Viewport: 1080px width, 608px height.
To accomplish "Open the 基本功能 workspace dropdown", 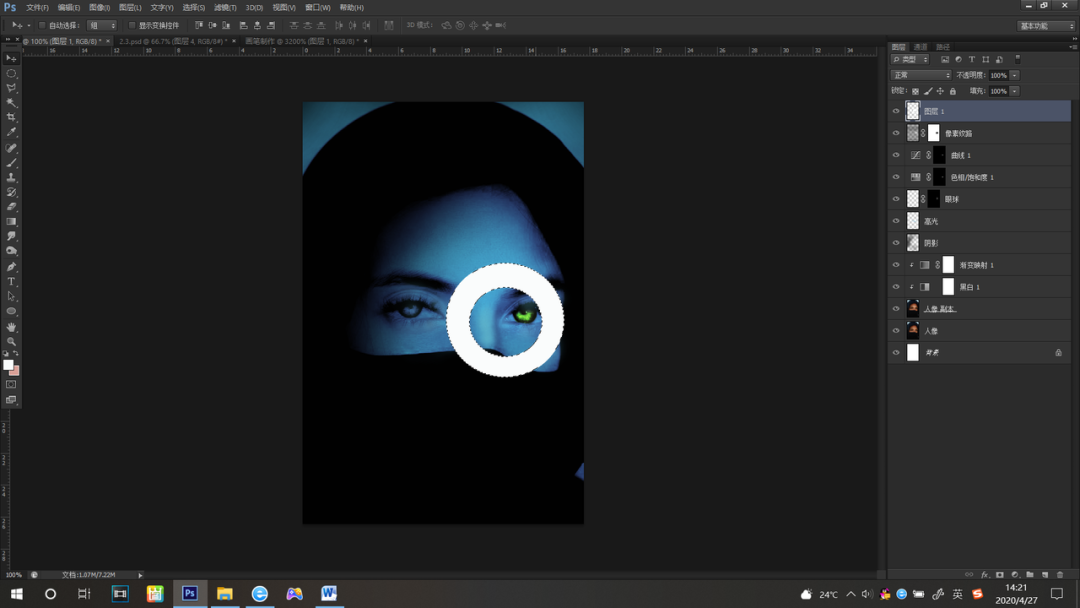I will pyautogui.click(x=1046, y=25).
